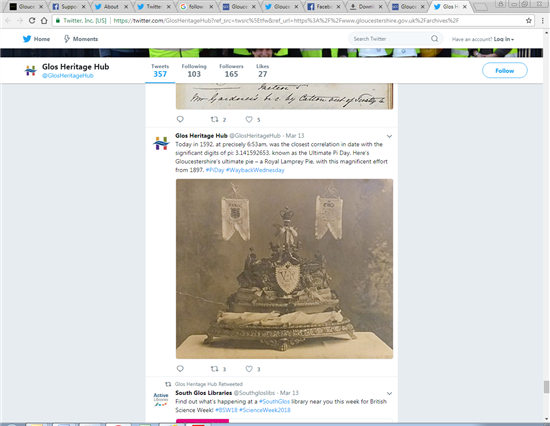Click the Twitter bird Home icon
Screen dimensions: 550x426
point(27,39)
